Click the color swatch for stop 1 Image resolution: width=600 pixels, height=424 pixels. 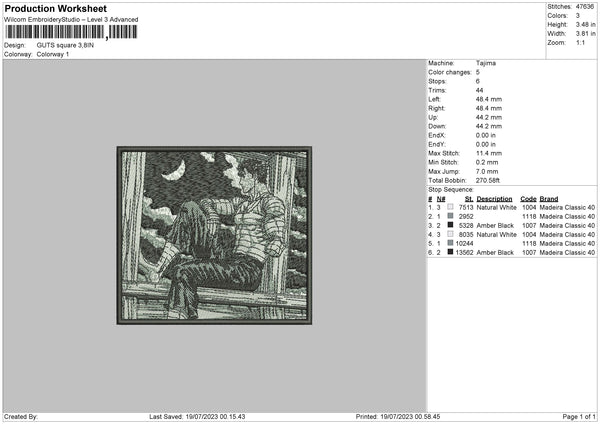(x=450, y=207)
